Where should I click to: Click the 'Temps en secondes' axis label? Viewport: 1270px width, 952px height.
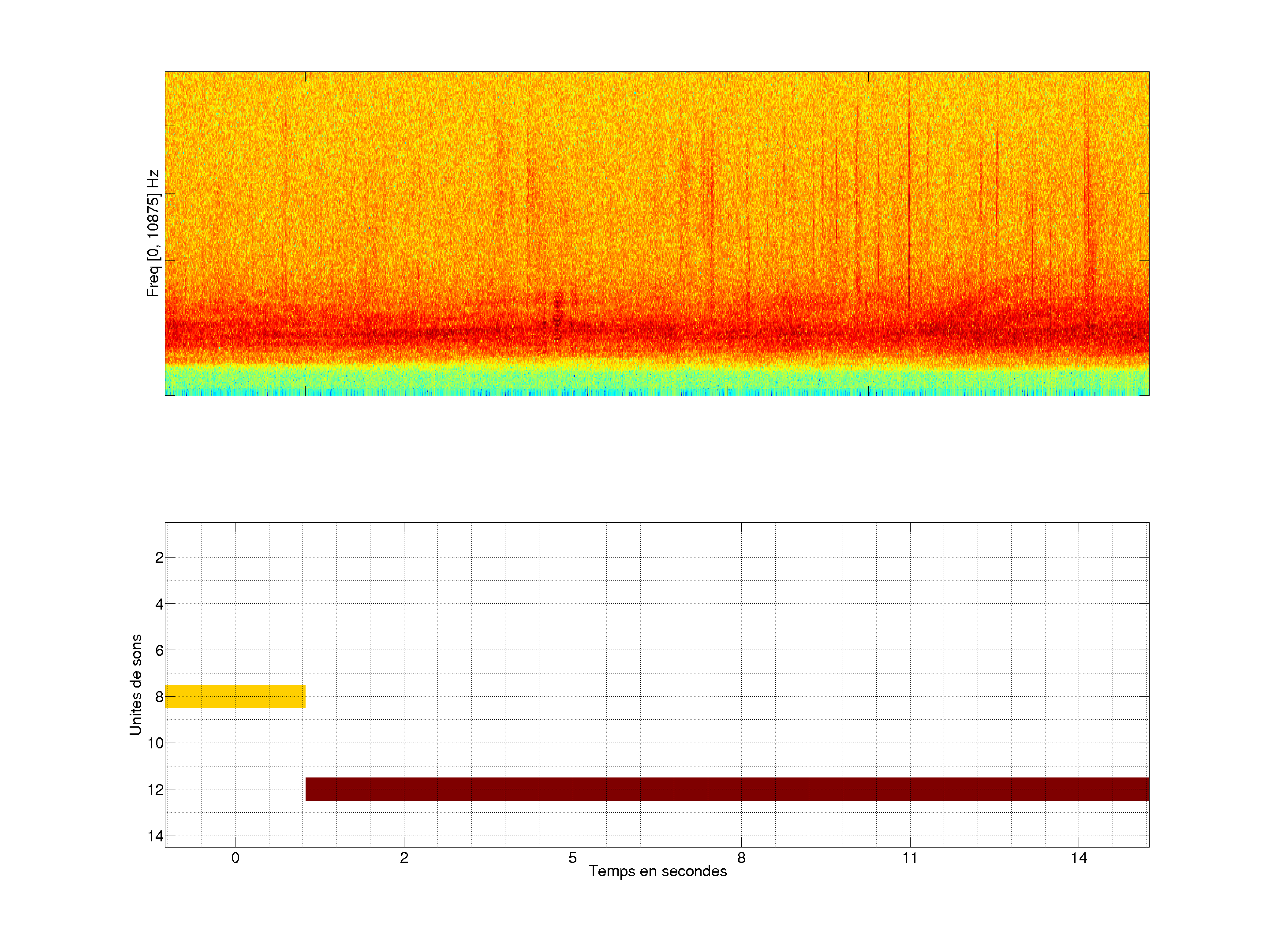(657, 871)
